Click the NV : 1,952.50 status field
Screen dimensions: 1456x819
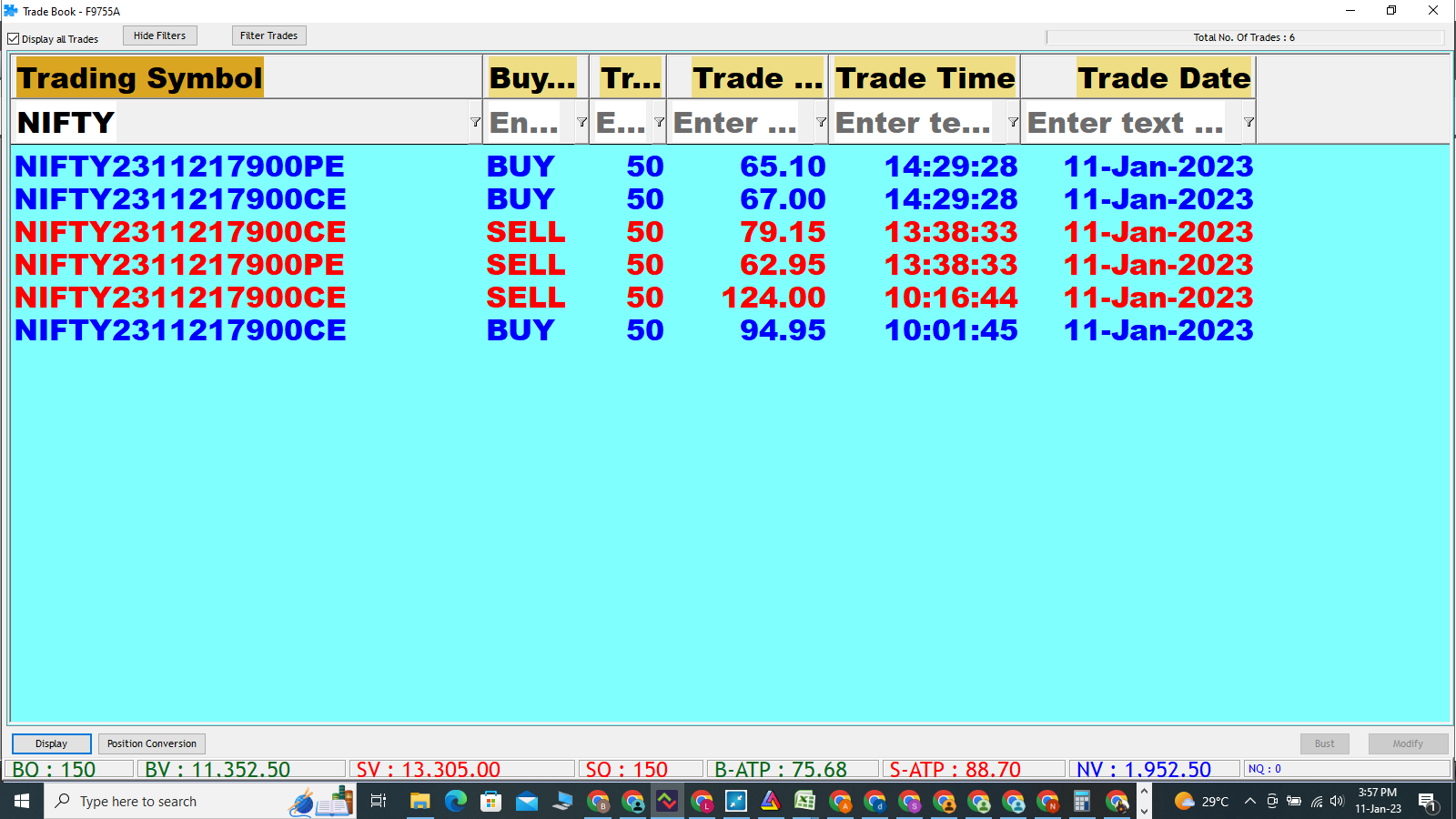1155,769
